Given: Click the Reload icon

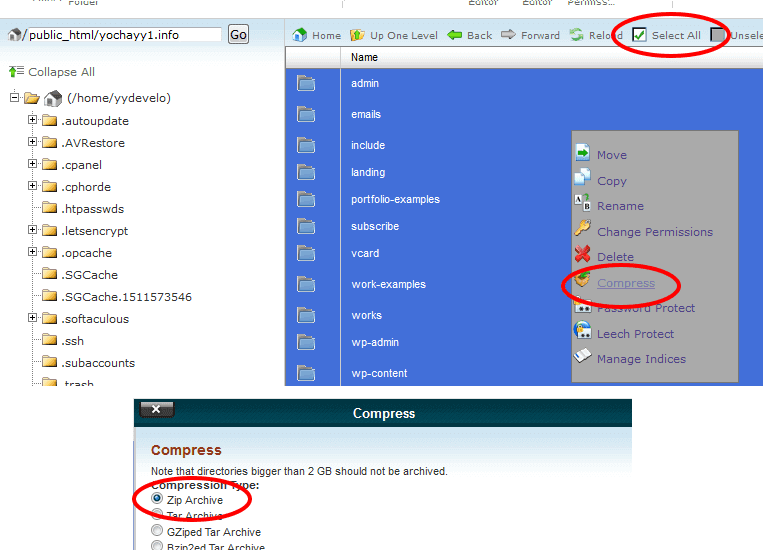Looking at the screenshot, I should [576, 35].
